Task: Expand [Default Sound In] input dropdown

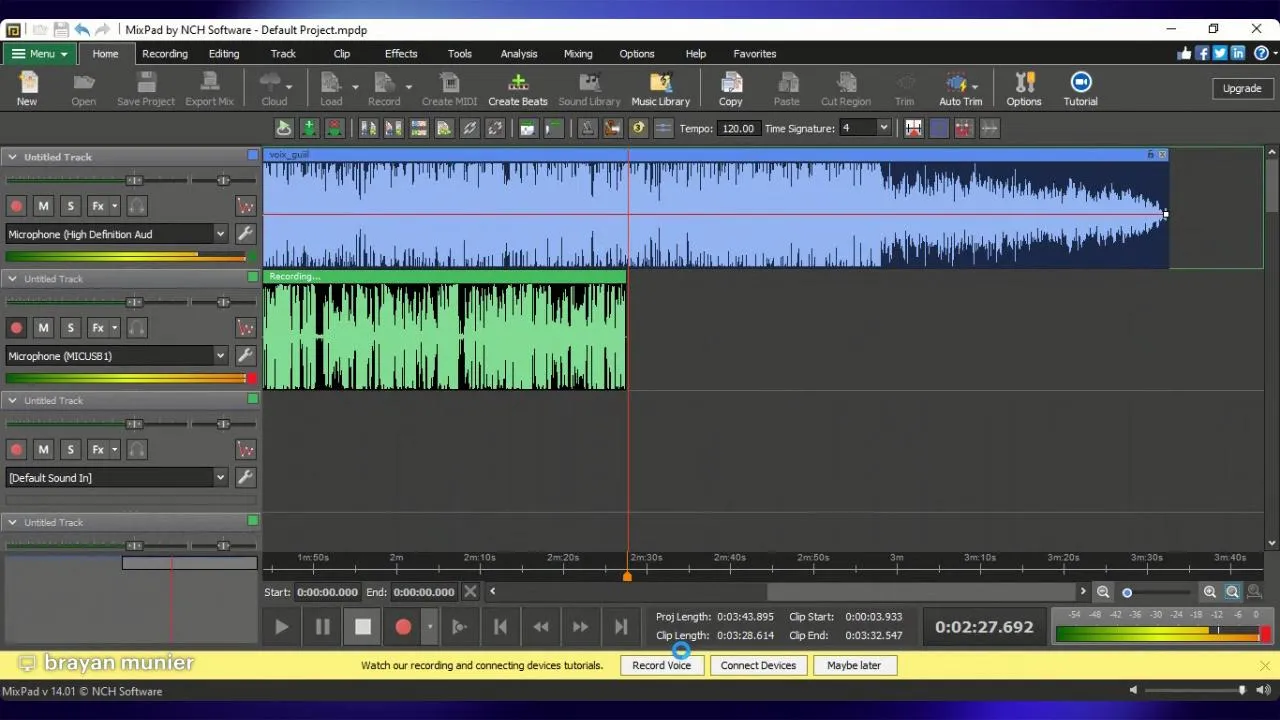Action: [x=220, y=477]
